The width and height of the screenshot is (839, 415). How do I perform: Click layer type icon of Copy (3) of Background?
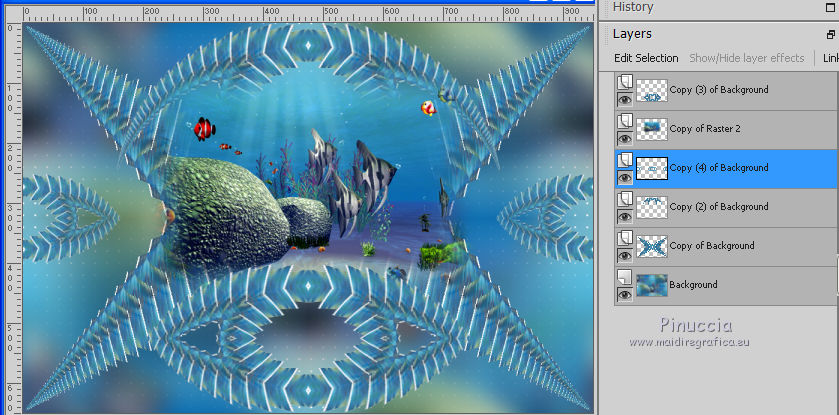pos(625,83)
